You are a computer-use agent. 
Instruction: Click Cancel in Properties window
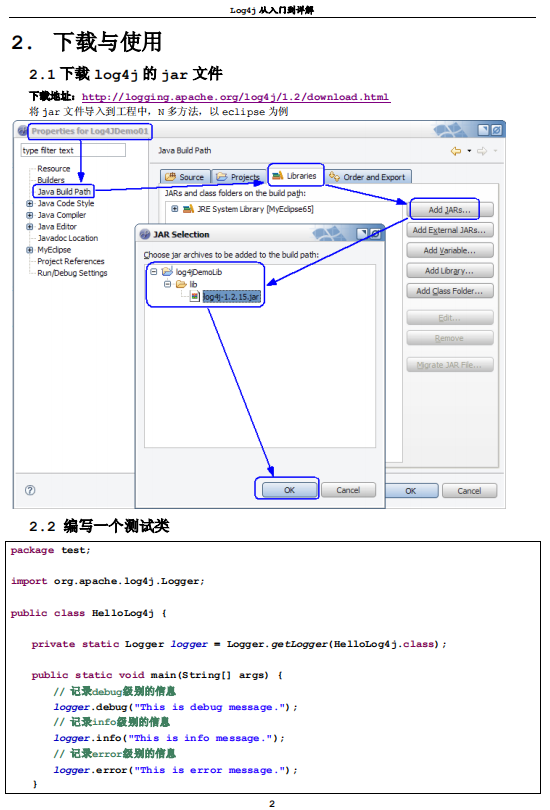click(x=469, y=491)
